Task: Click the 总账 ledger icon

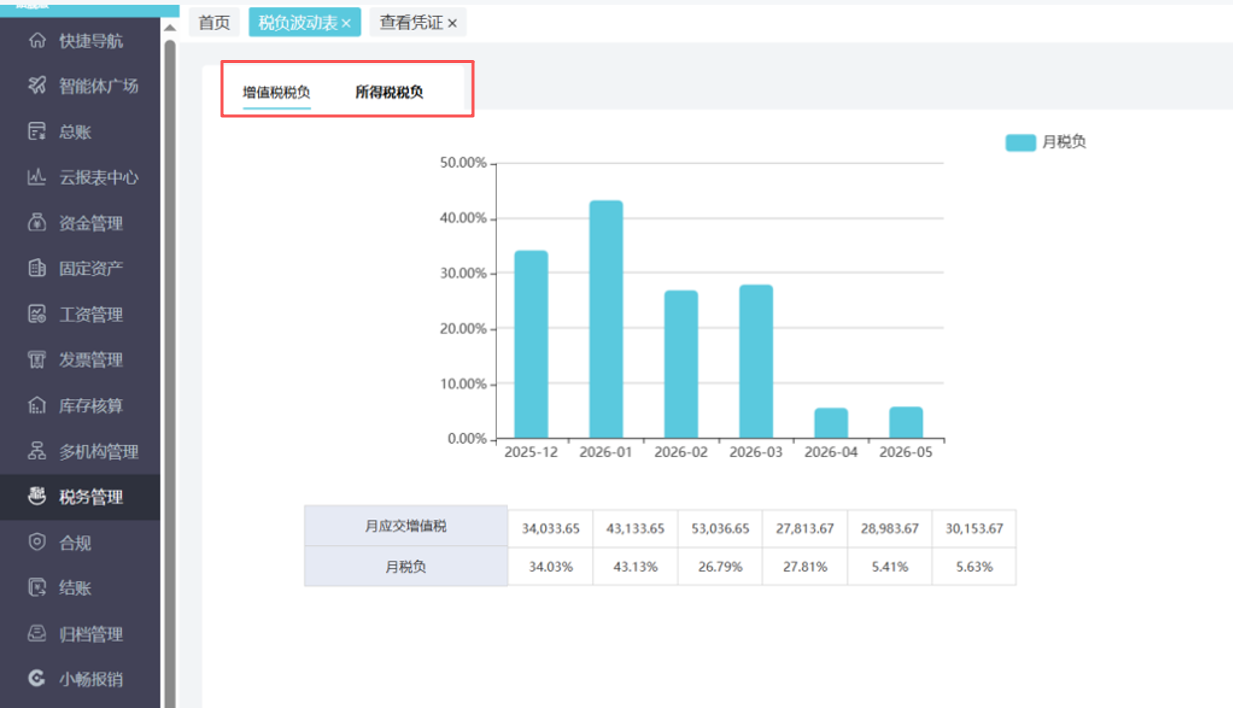Action: tap(37, 132)
